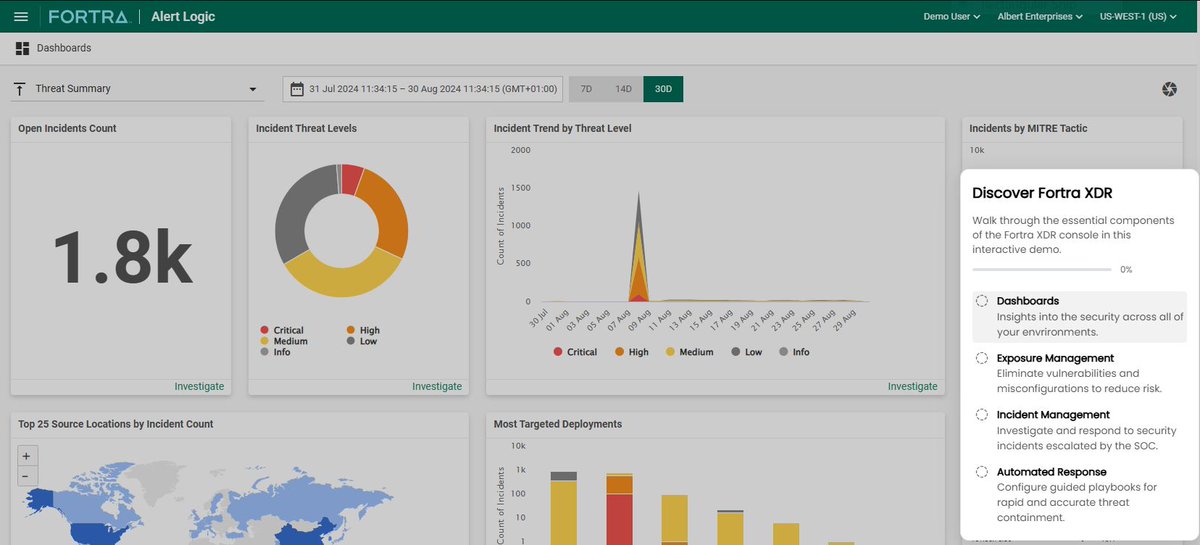Toggle High series in trend chart legend
The width and height of the screenshot is (1200, 545).
click(x=632, y=352)
